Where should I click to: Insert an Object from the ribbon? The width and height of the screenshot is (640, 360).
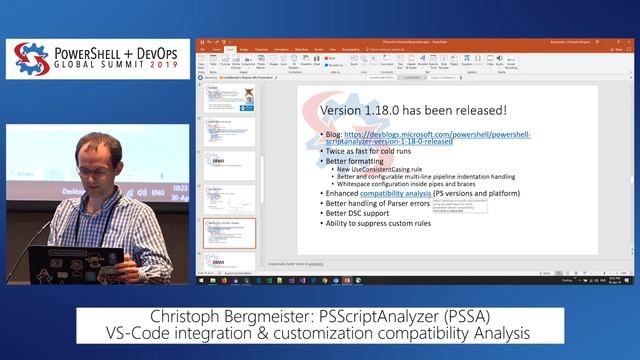tap(454, 61)
